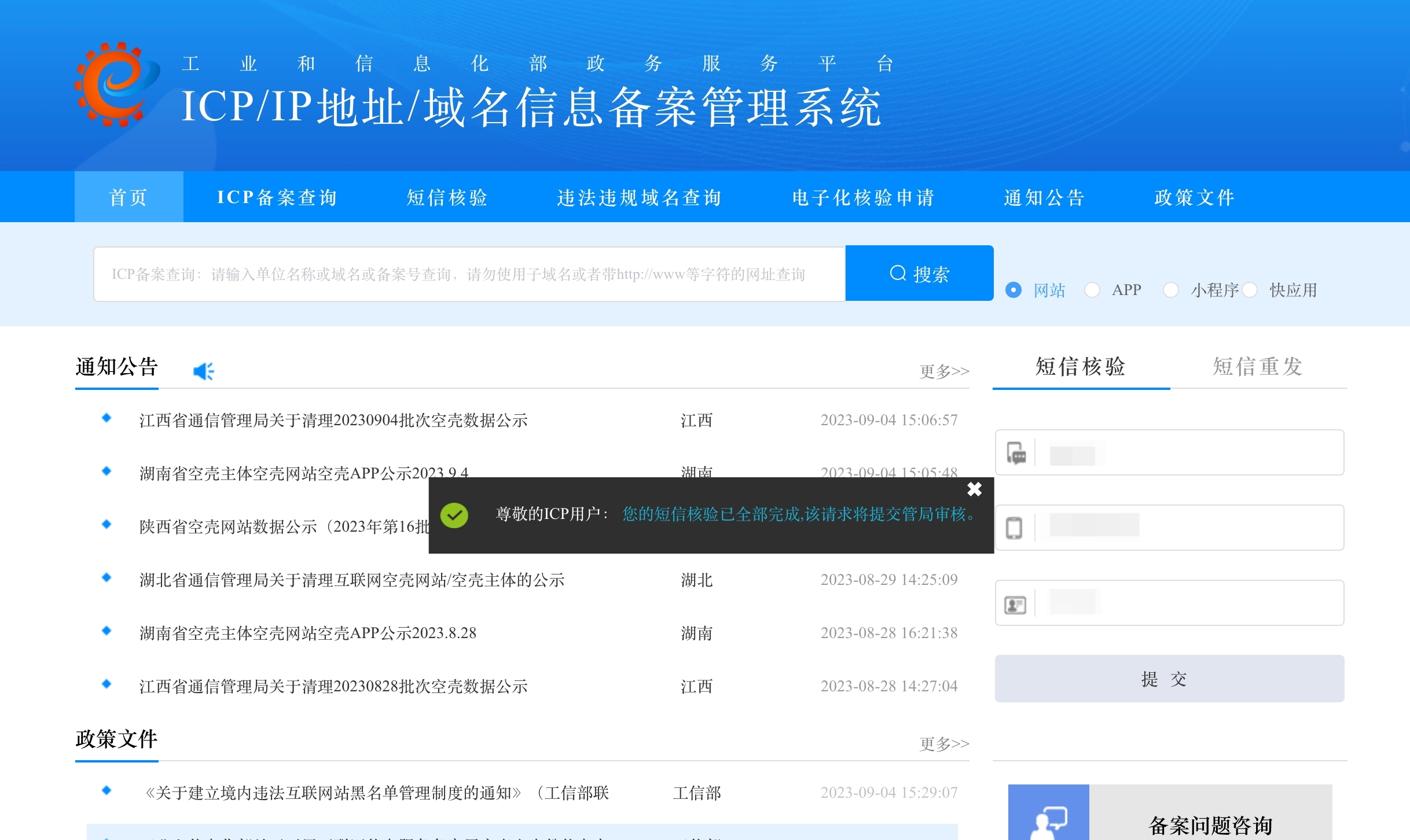
Task: Expand 更多>> for 通知公告 section
Action: pyautogui.click(x=944, y=371)
